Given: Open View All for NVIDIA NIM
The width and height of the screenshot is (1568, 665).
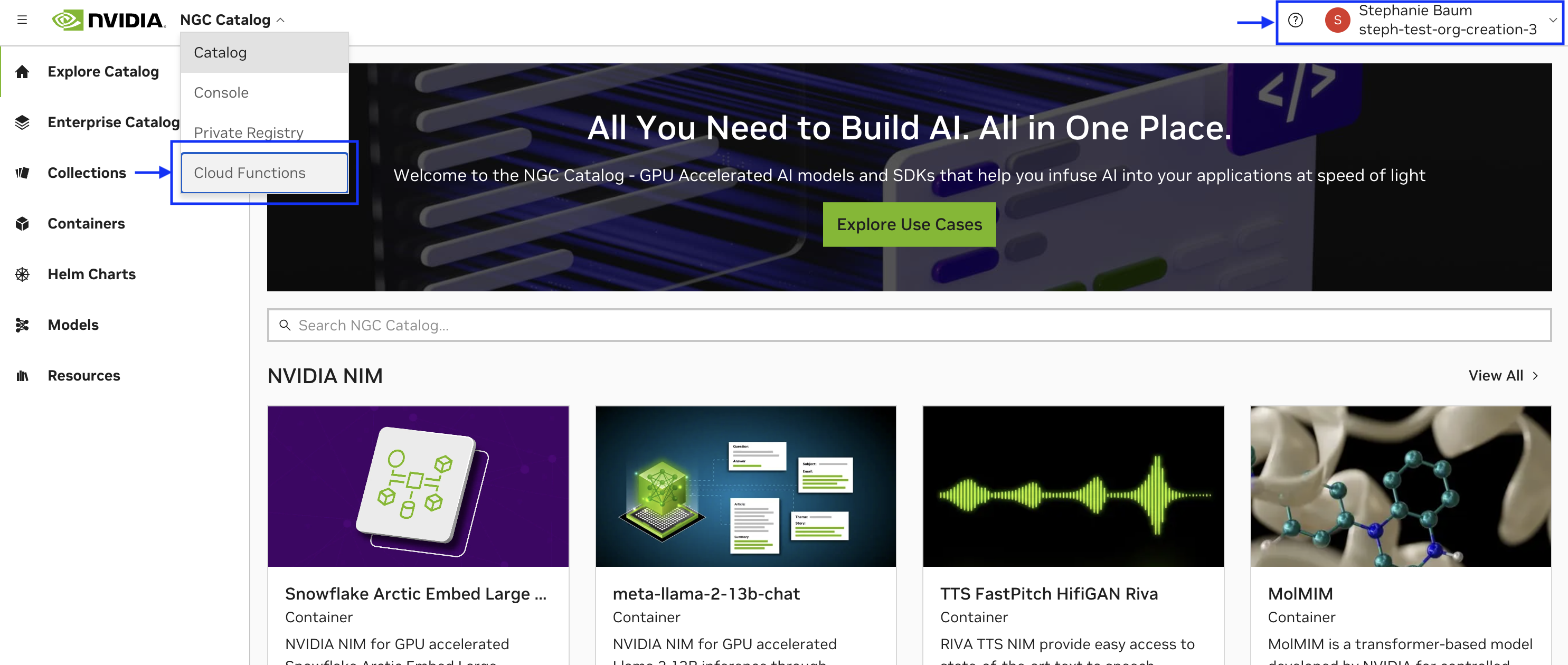Looking at the screenshot, I should coord(1502,375).
